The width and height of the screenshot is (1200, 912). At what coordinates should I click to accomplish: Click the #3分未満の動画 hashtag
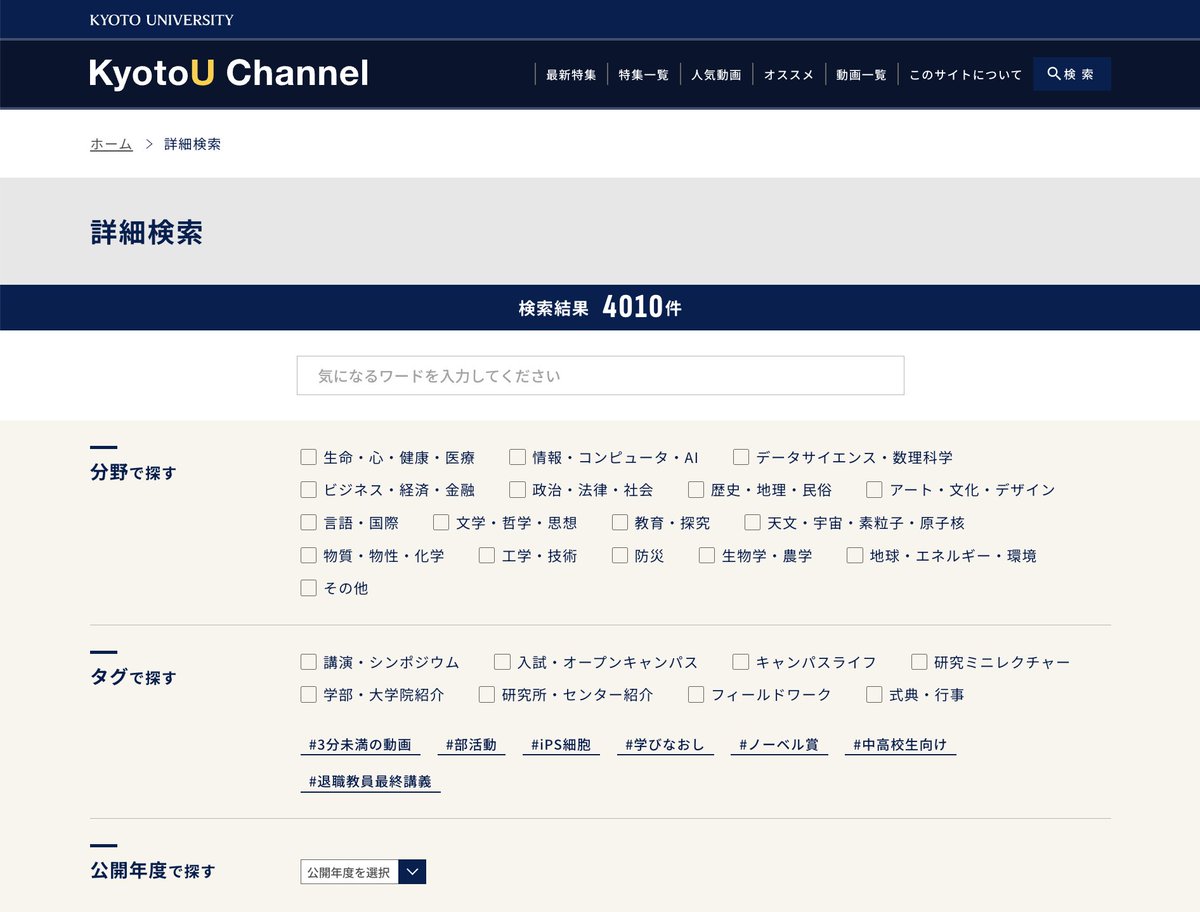click(x=360, y=745)
